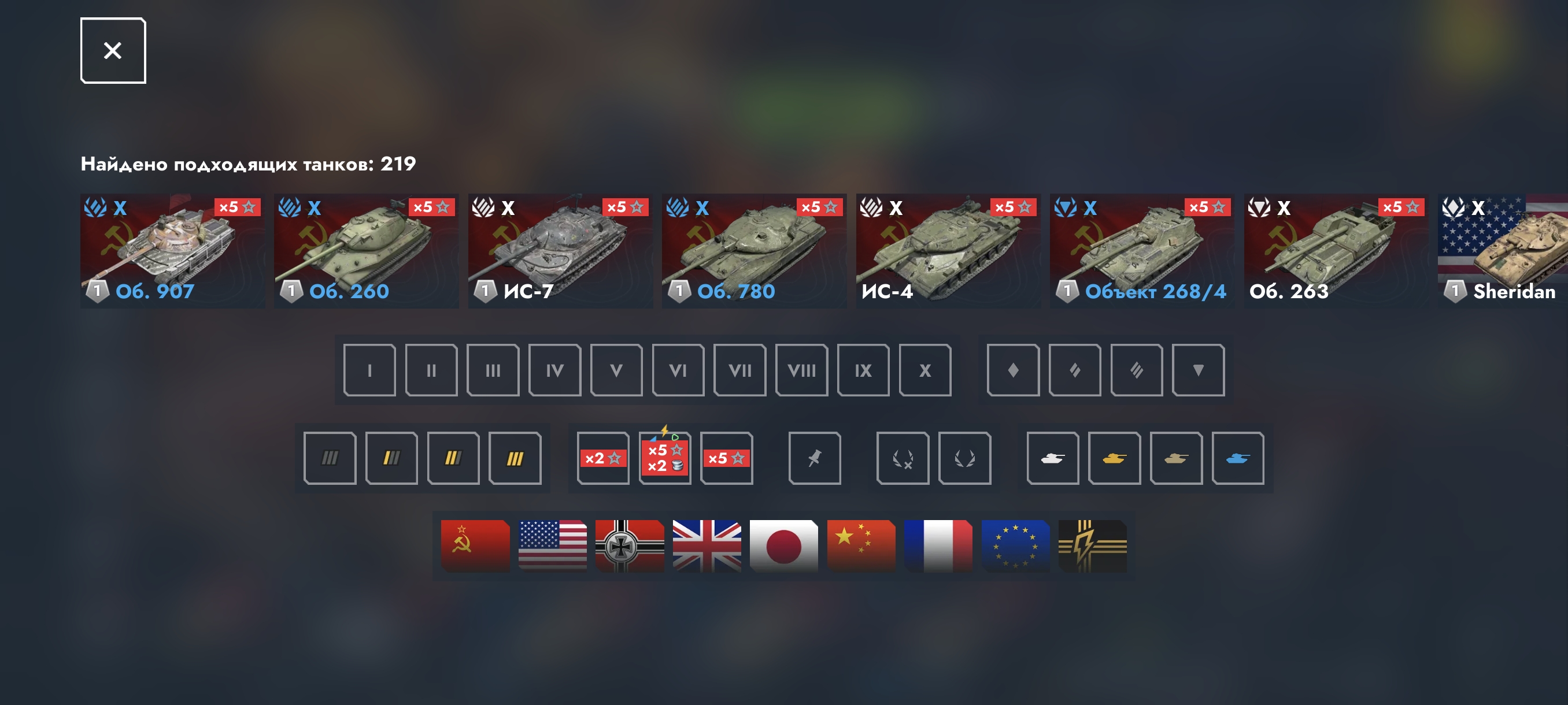
Task: Filter pinned favorite tanks
Action: point(815,458)
